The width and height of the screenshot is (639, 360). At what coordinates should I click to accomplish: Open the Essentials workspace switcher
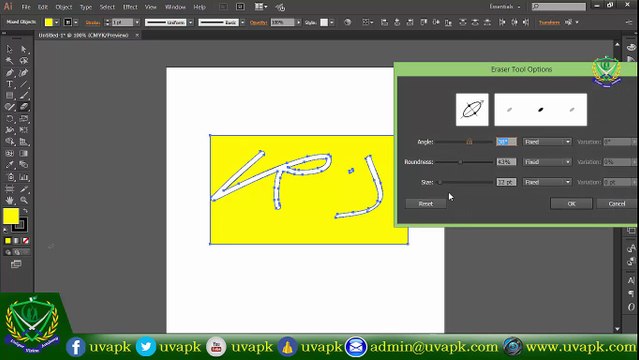505,7
